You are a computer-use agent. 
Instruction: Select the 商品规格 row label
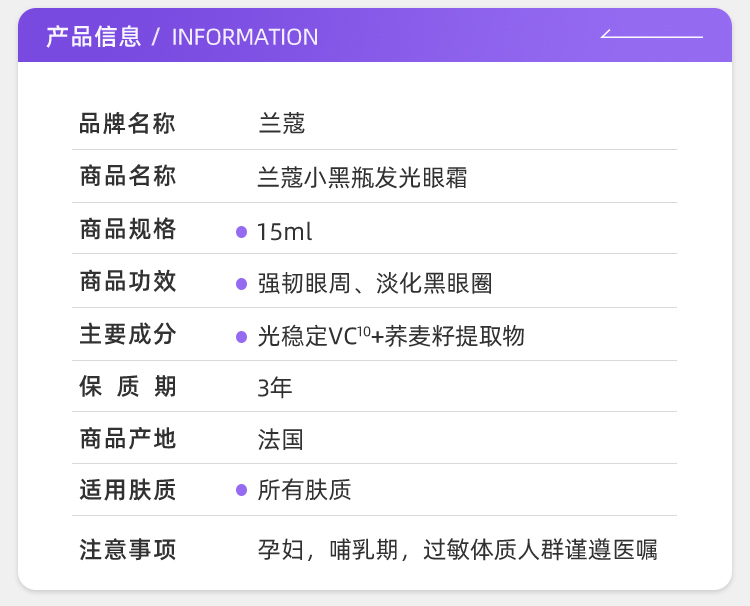127,230
